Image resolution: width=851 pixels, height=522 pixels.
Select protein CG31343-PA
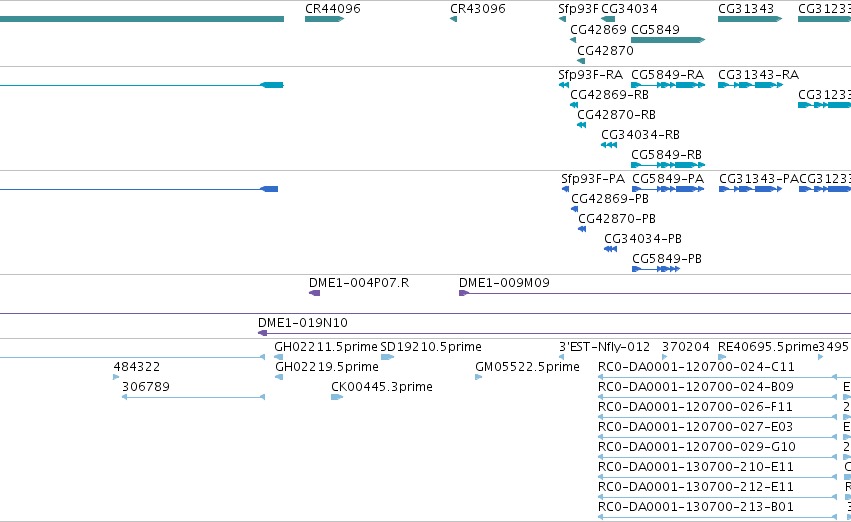tap(751, 189)
